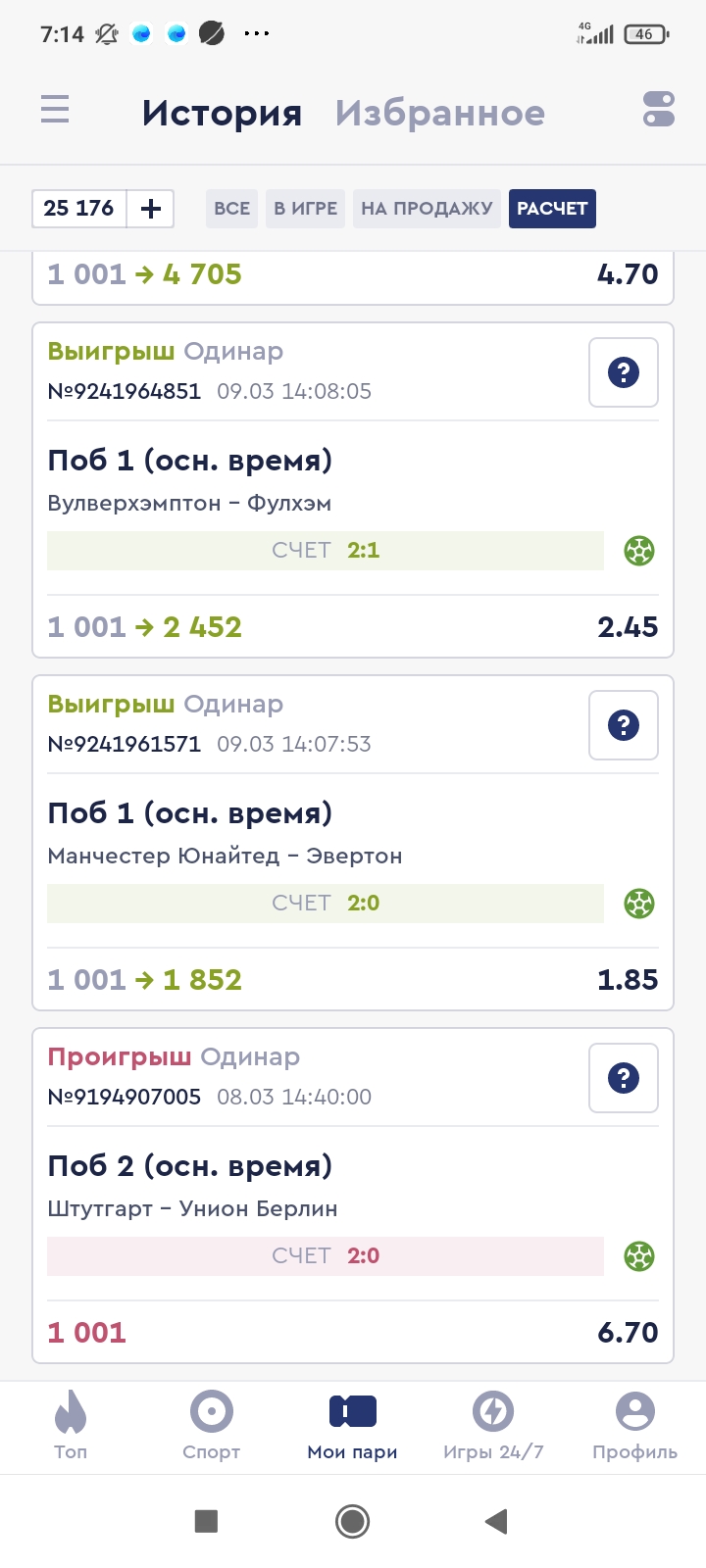The height and width of the screenshot is (1568, 706).
Task: Open the hamburger menu
Action: tap(55, 110)
